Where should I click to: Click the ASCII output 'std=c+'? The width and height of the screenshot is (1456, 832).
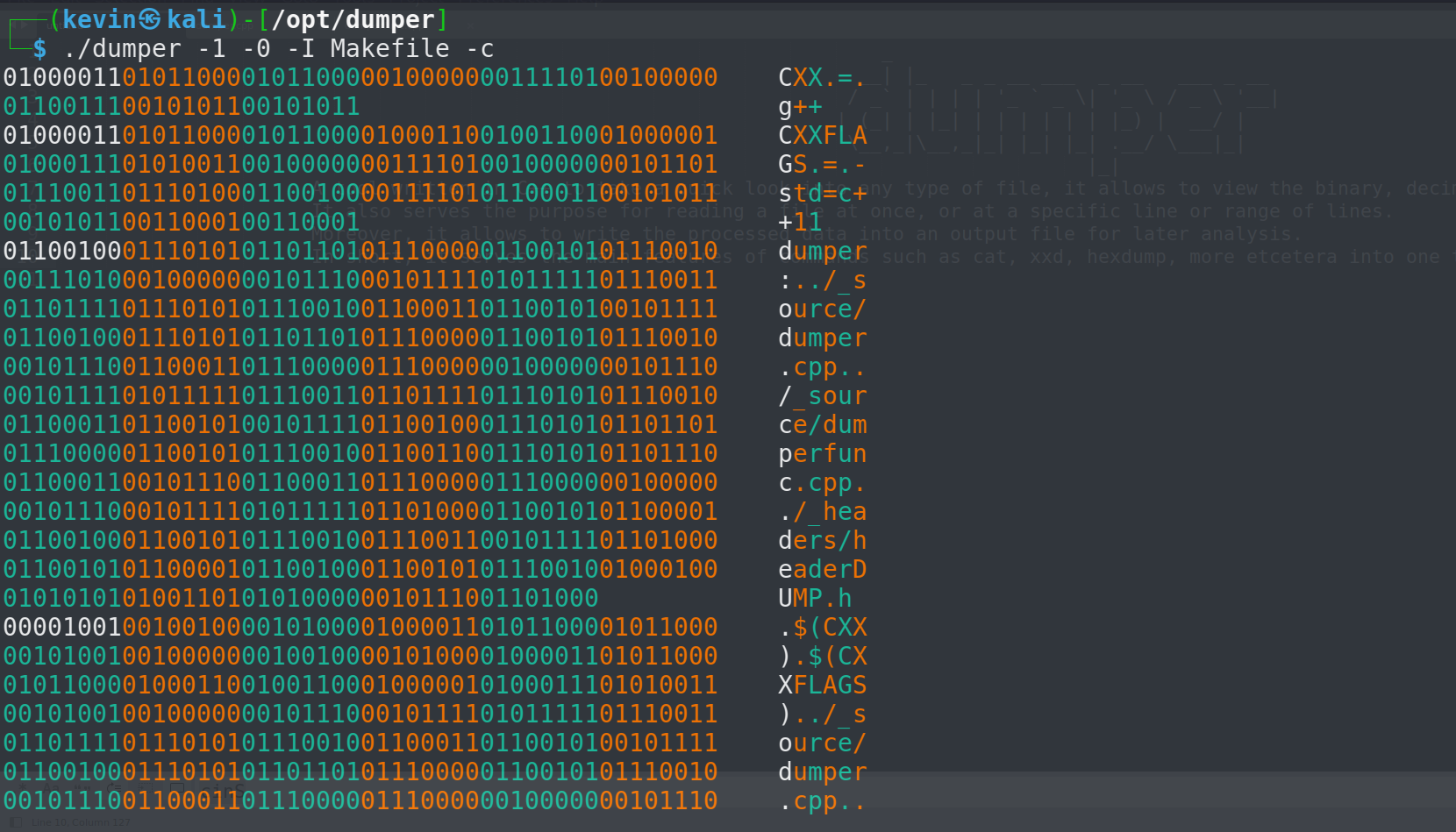822,193
